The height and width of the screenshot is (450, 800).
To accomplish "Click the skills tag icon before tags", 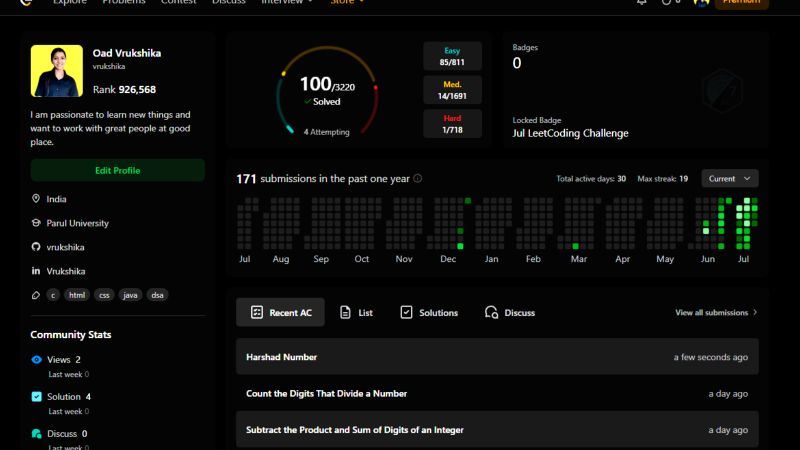I will click(36, 295).
